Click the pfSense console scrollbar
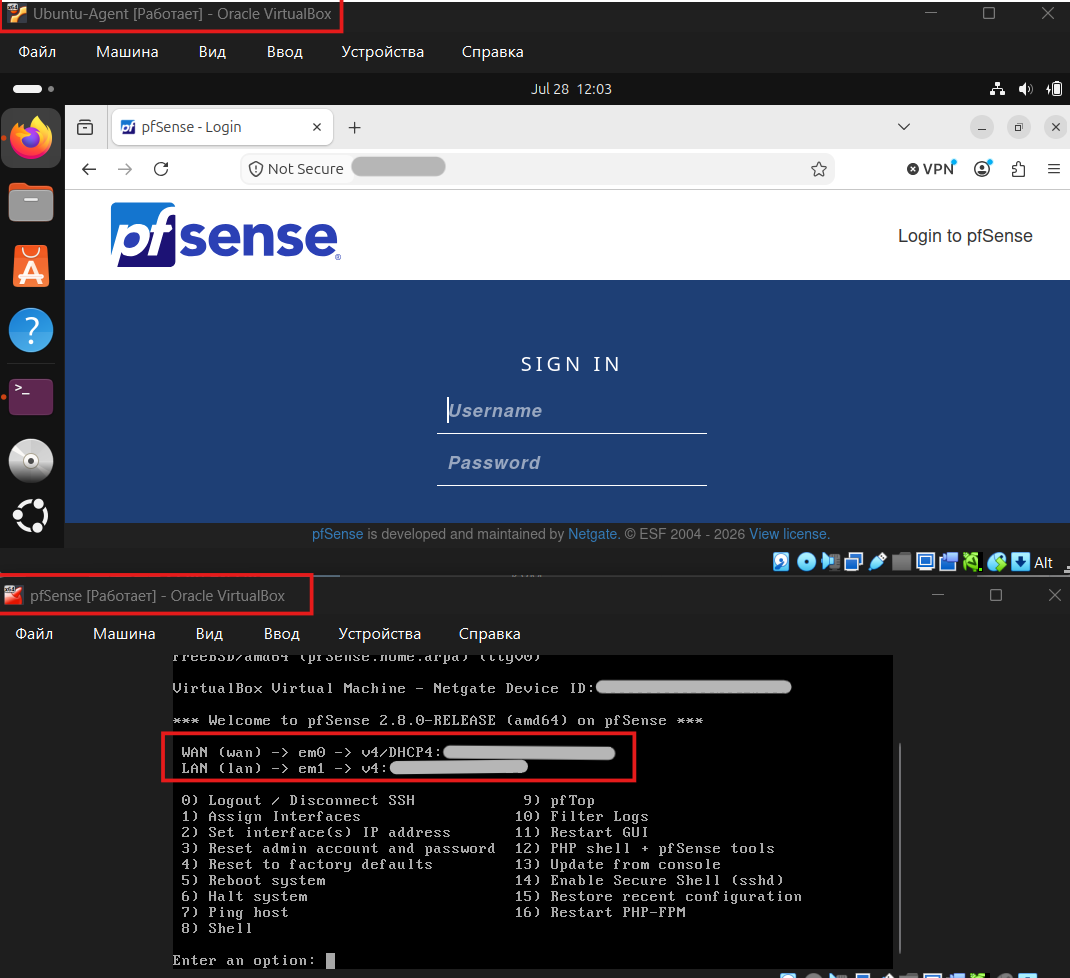This screenshot has height=978, width=1070. pos(900,848)
